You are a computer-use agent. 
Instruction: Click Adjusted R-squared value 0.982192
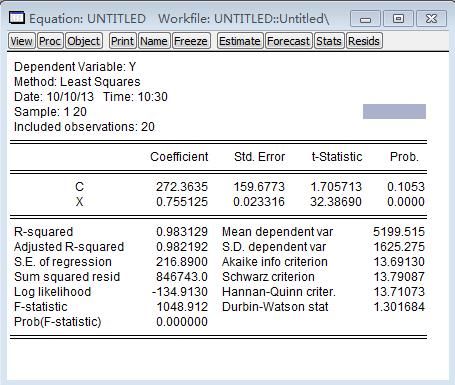(x=182, y=247)
